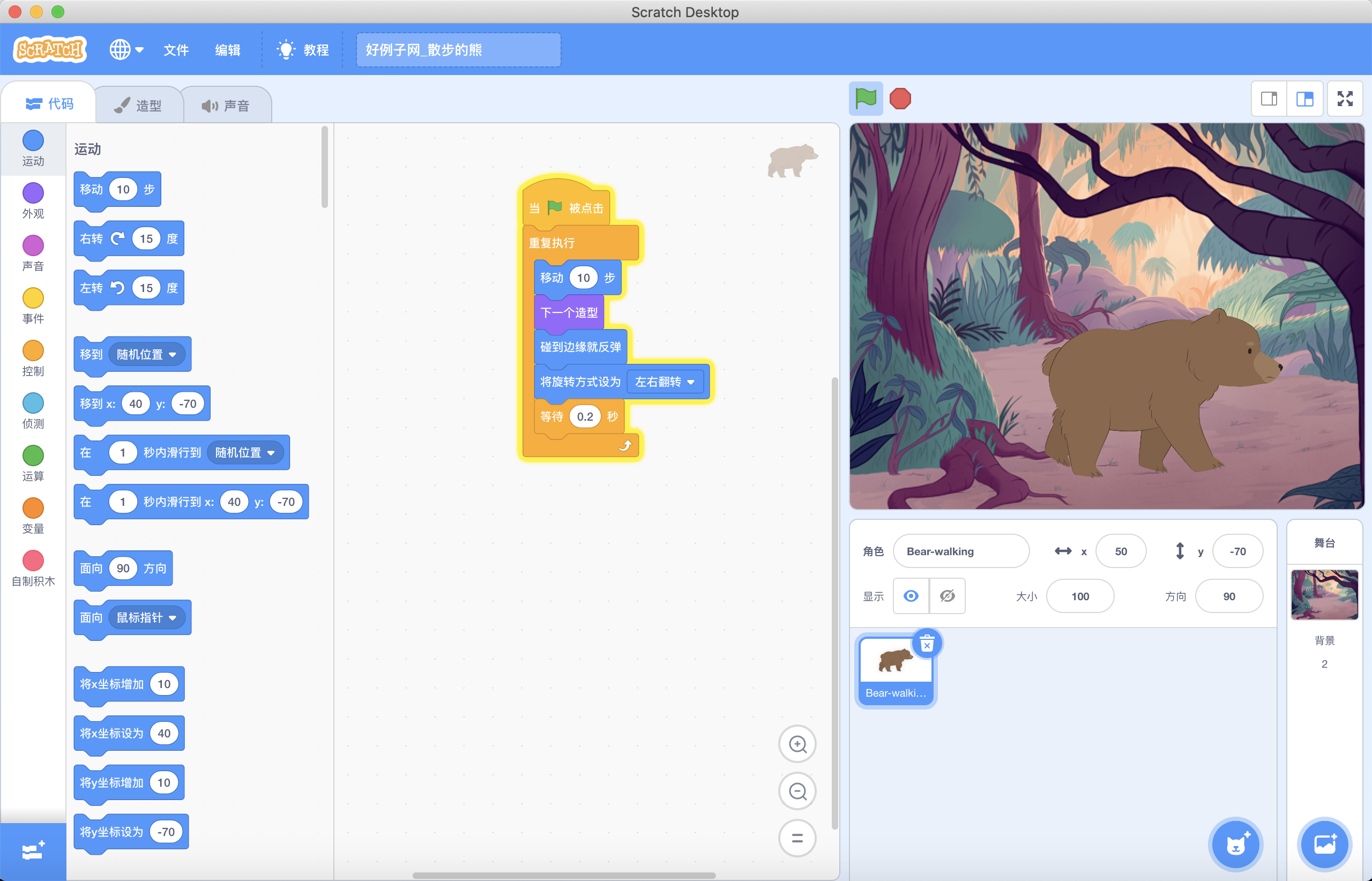Open the 文件 menu
The width and height of the screenshot is (1372, 881).
tap(176, 50)
